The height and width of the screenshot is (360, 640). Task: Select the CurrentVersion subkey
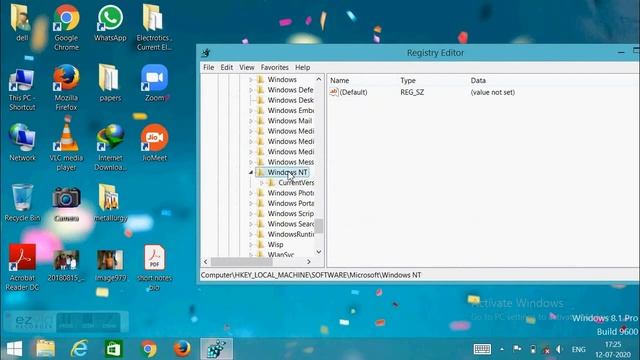pos(296,182)
